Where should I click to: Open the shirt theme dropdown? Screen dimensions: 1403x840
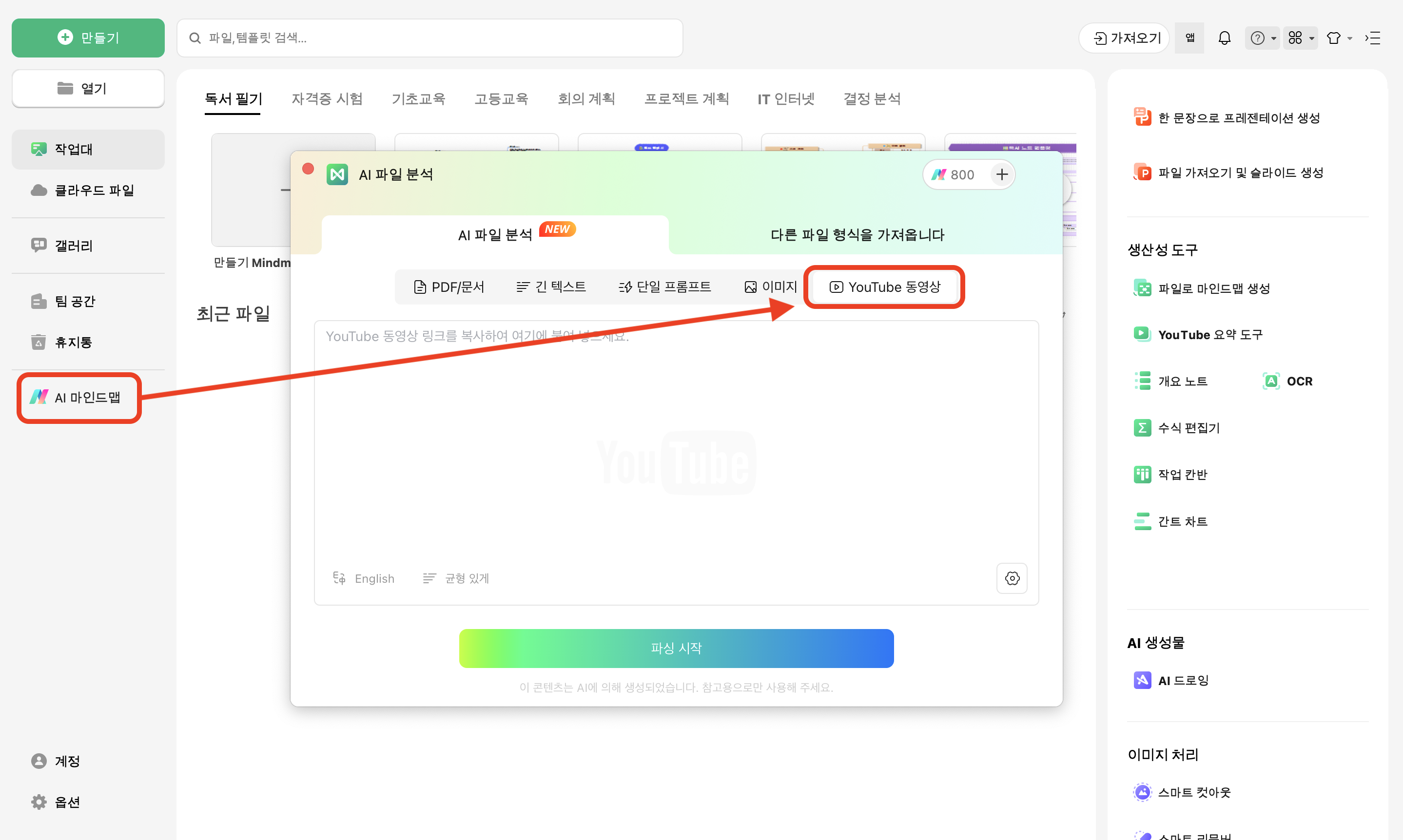[1339, 38]
